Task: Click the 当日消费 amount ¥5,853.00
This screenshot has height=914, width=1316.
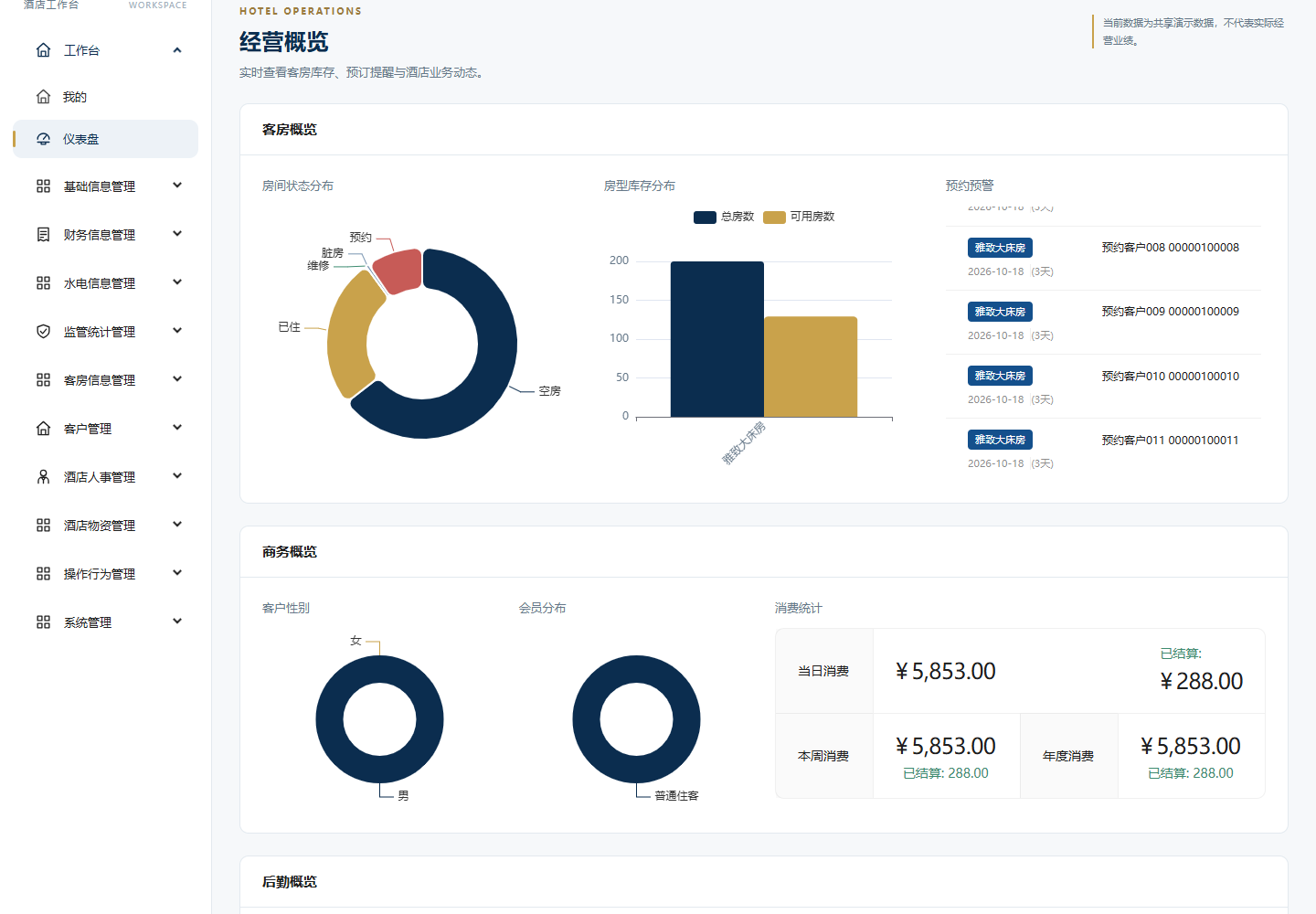Action: coord(946,671)
